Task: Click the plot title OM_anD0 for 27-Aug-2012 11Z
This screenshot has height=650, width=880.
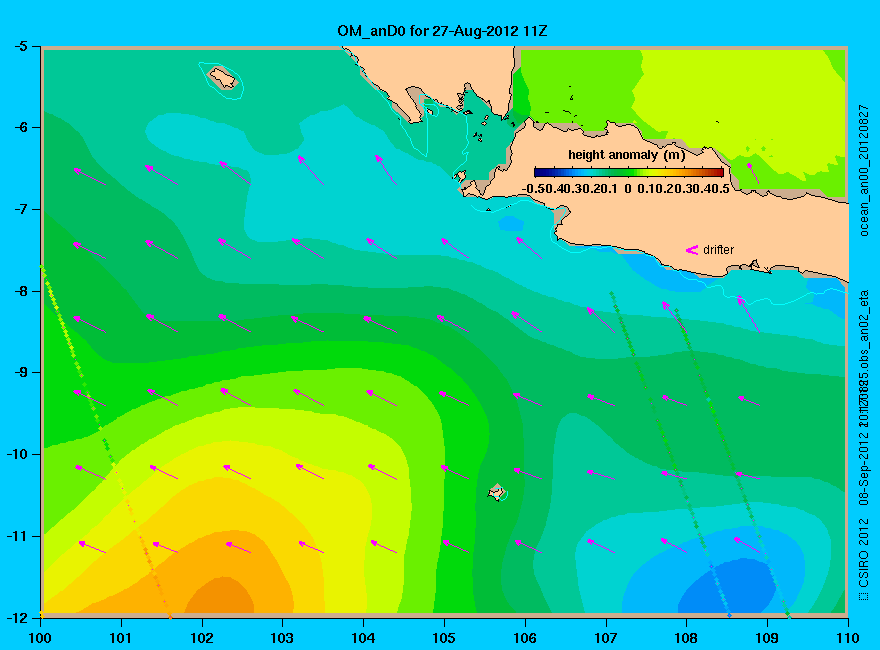Action: tap(442, 31)
